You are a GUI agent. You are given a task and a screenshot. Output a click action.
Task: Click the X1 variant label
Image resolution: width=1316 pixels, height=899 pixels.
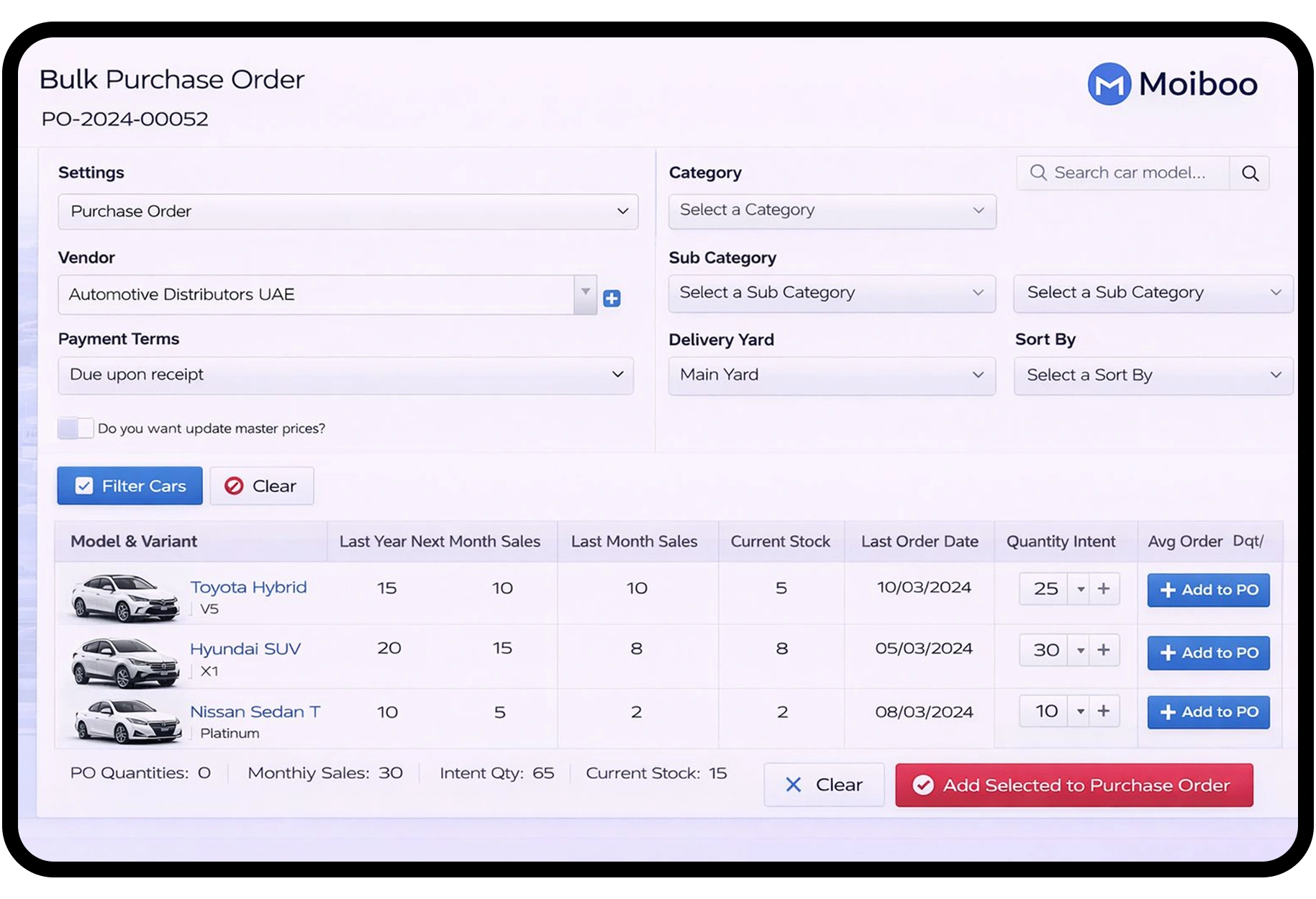pos(209,672)
